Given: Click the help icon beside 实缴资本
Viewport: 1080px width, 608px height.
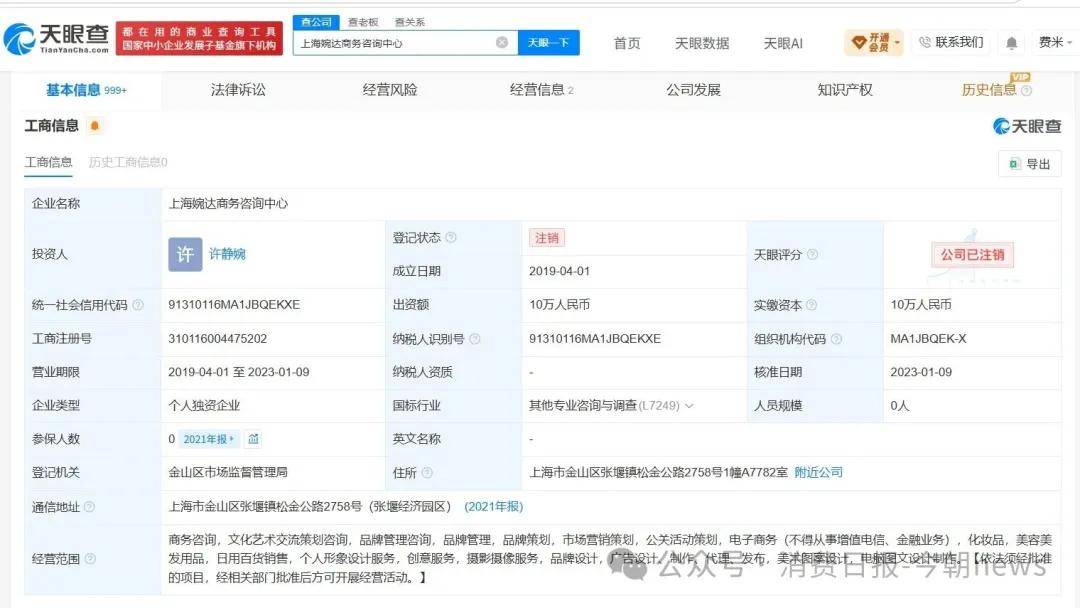Looking at the screenshot, I should coord(811,304).
